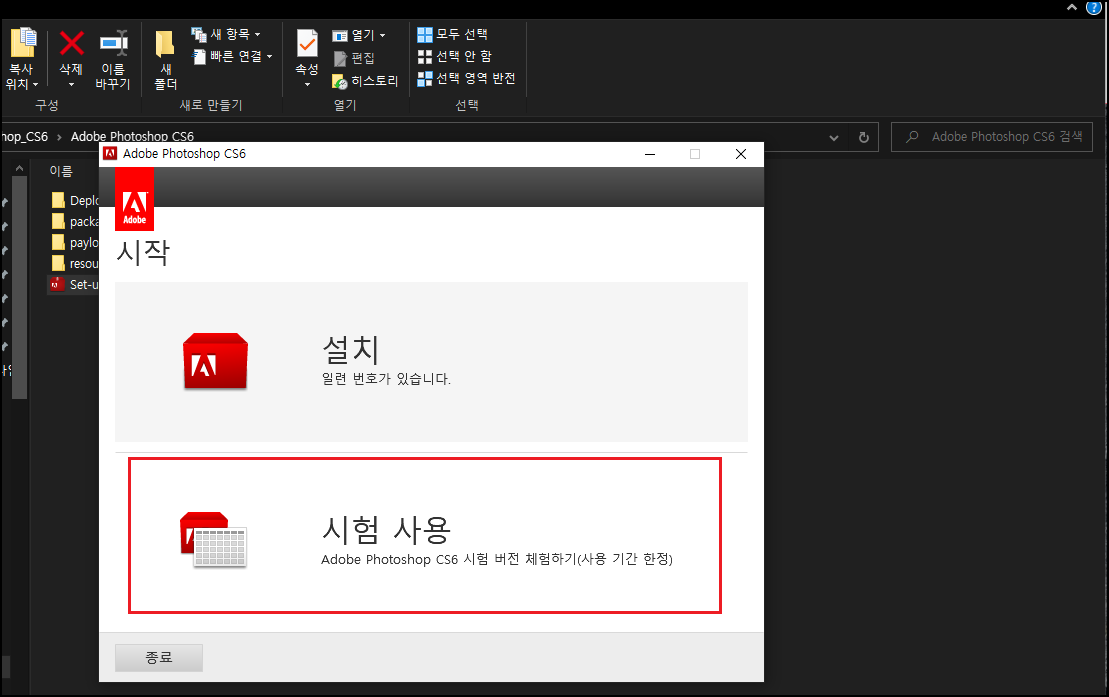The height and width of the screenshot is (697, 1109).
Task: Select the packa… folder in file list
Action: pos(75,221)
